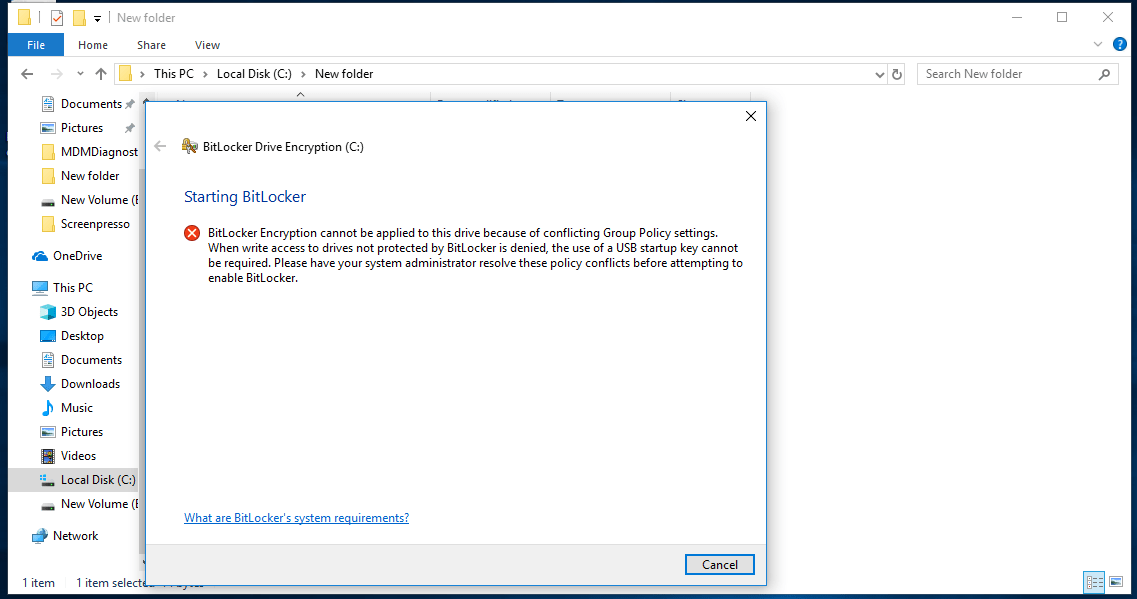The height and width of the screenshot is (599, 1137).
Task: Click the back arrow in BitLocker dialog
Action: (x=160, y=146)
